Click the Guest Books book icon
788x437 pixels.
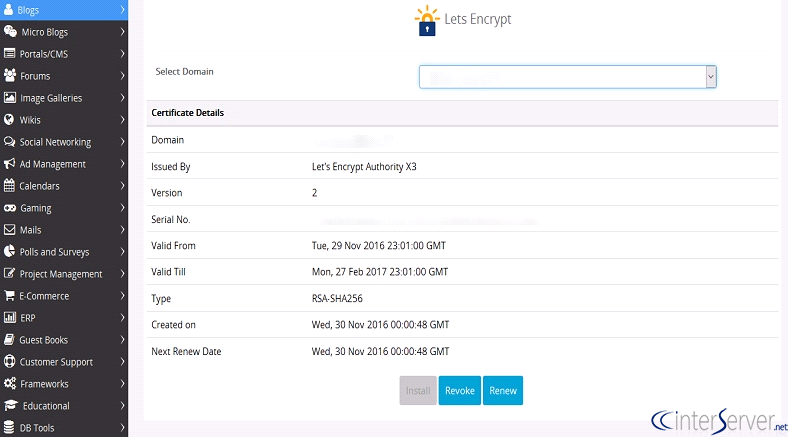[x=9, y=340]
